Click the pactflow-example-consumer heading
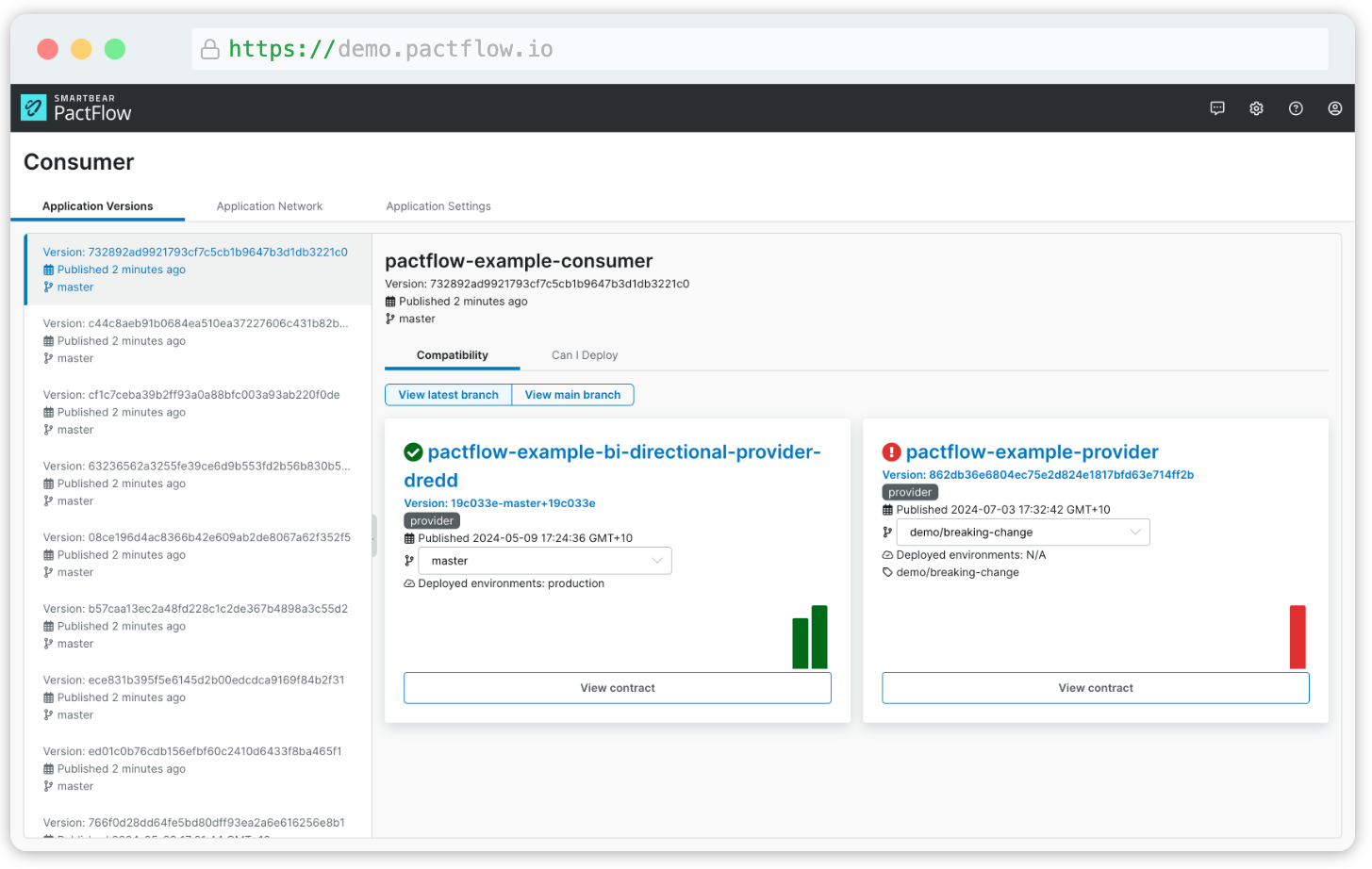This screenshot has width=1372, height=869. click(519, 261)
